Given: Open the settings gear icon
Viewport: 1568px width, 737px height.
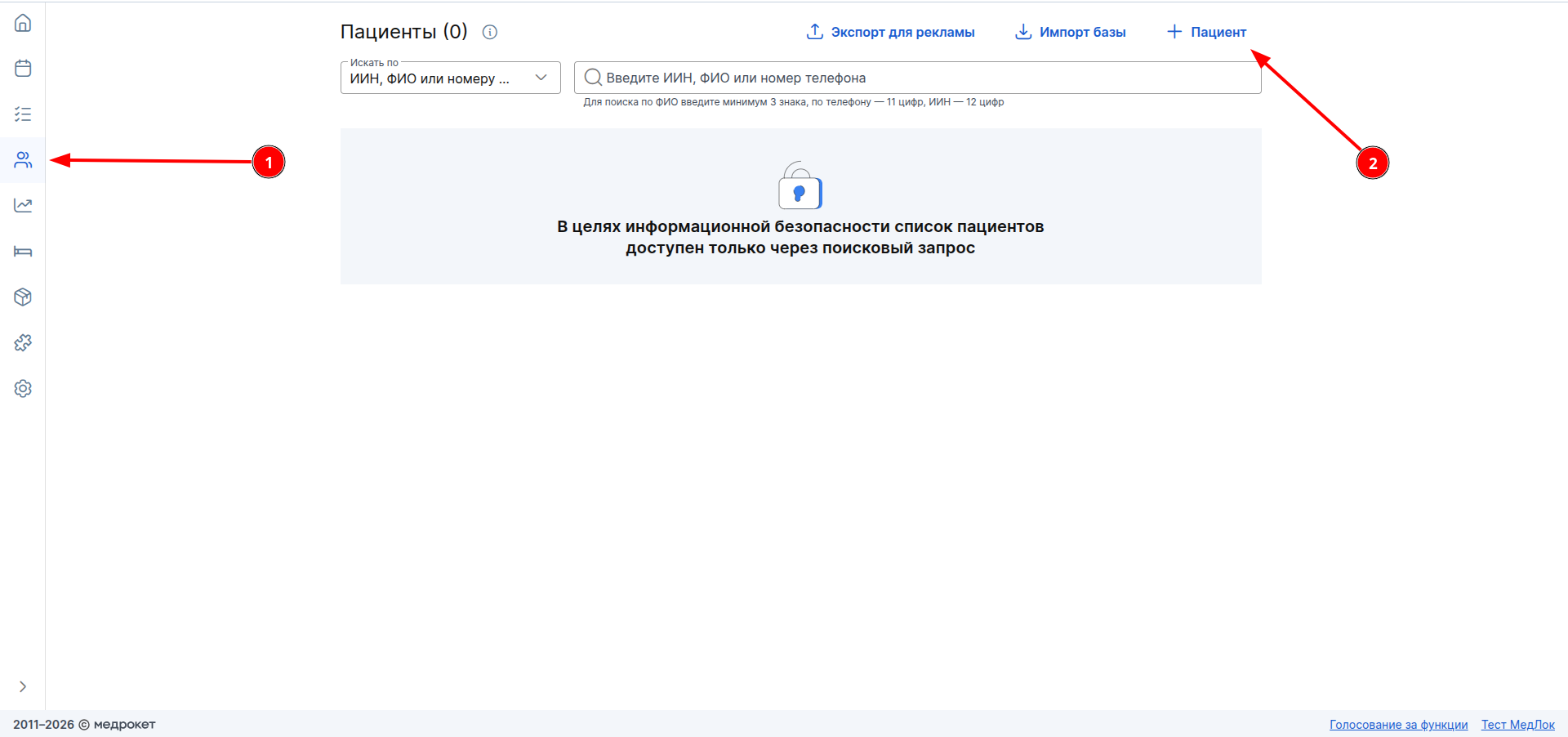Looking at the screenshot, I should [x=23, y=389].
